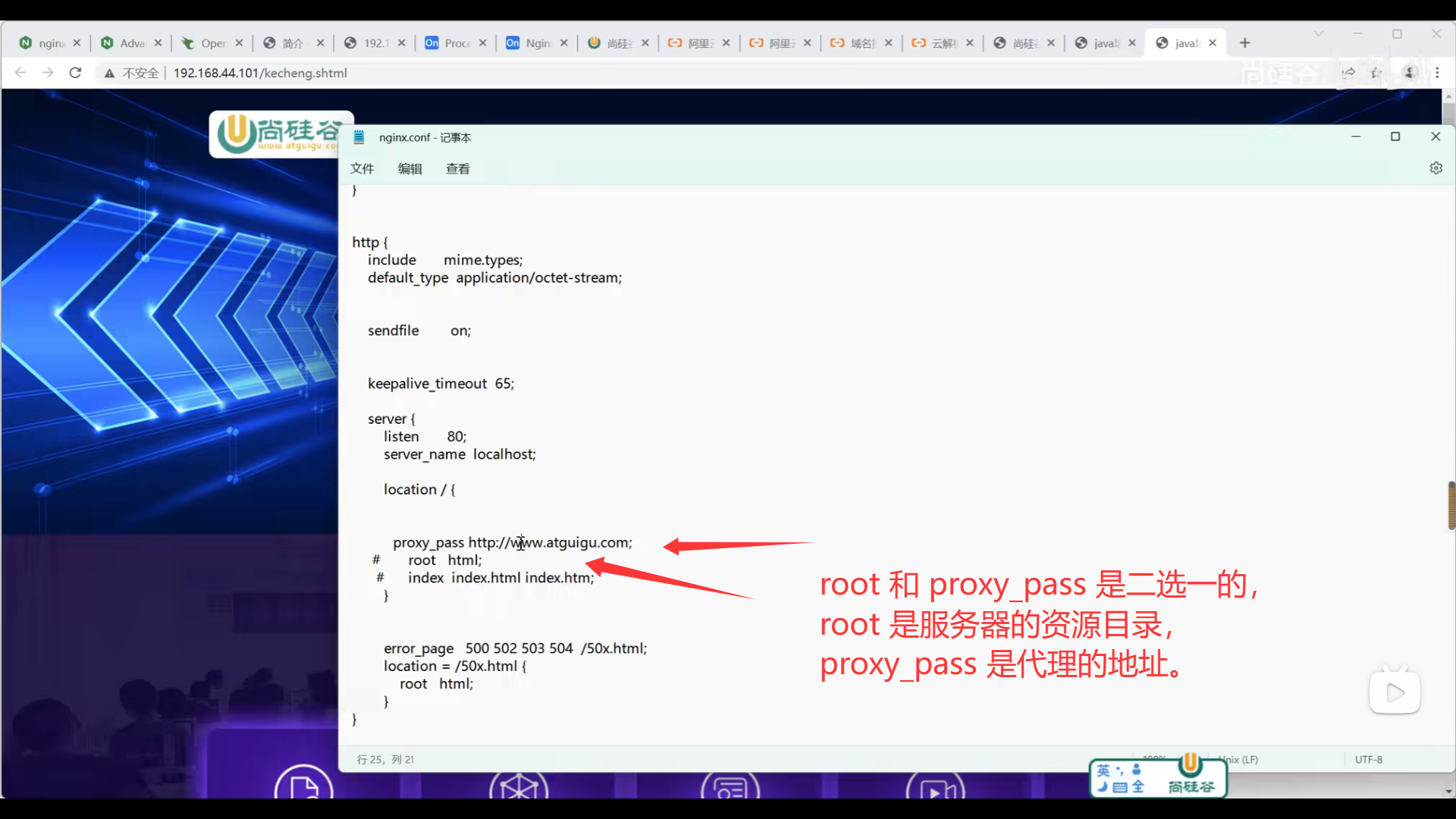1456x819 pixels.
Task: Open Notepad settings gear icon
Action: click(x=1436, y=168)
